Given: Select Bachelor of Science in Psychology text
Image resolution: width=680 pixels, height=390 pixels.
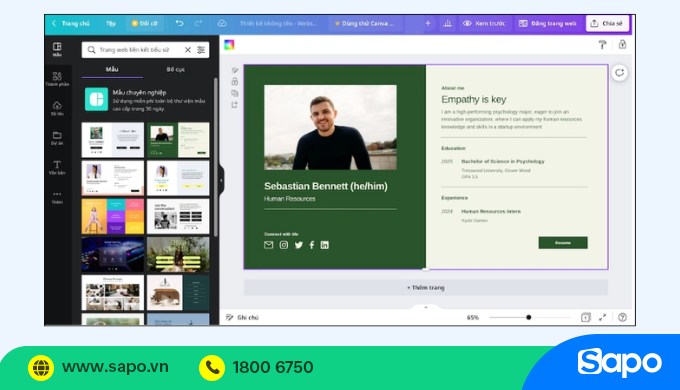Looking at the screenshot, I should click(503, 161).
